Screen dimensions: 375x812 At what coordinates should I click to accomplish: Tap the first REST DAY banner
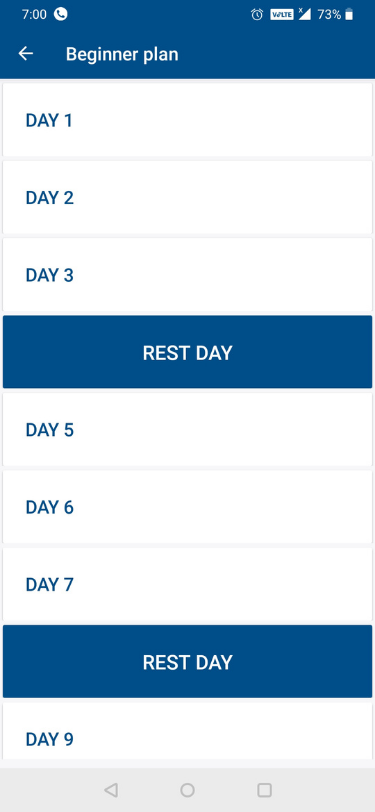(188, 352)
